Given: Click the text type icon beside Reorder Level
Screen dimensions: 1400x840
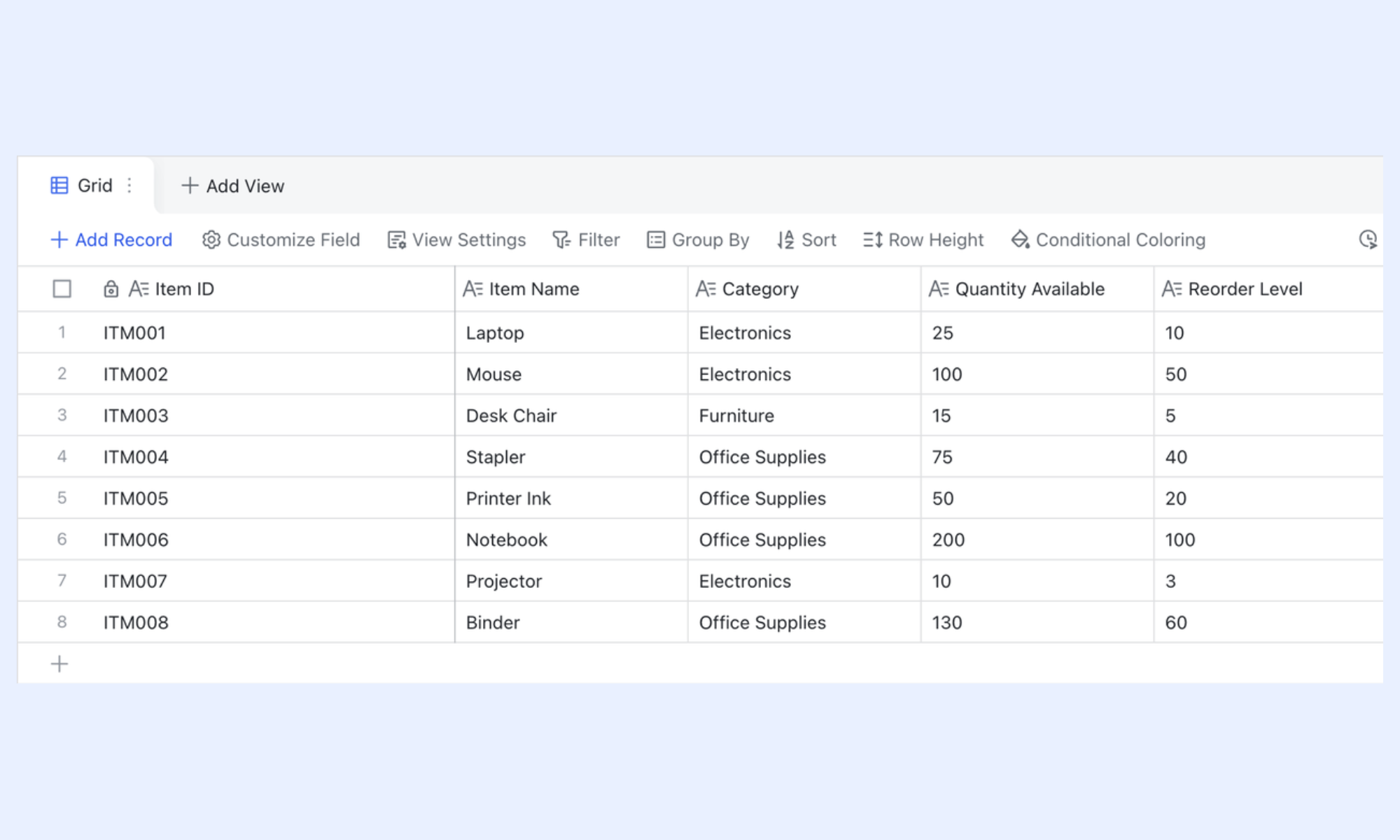Looking at the screenshot, I should point(1172,289).
